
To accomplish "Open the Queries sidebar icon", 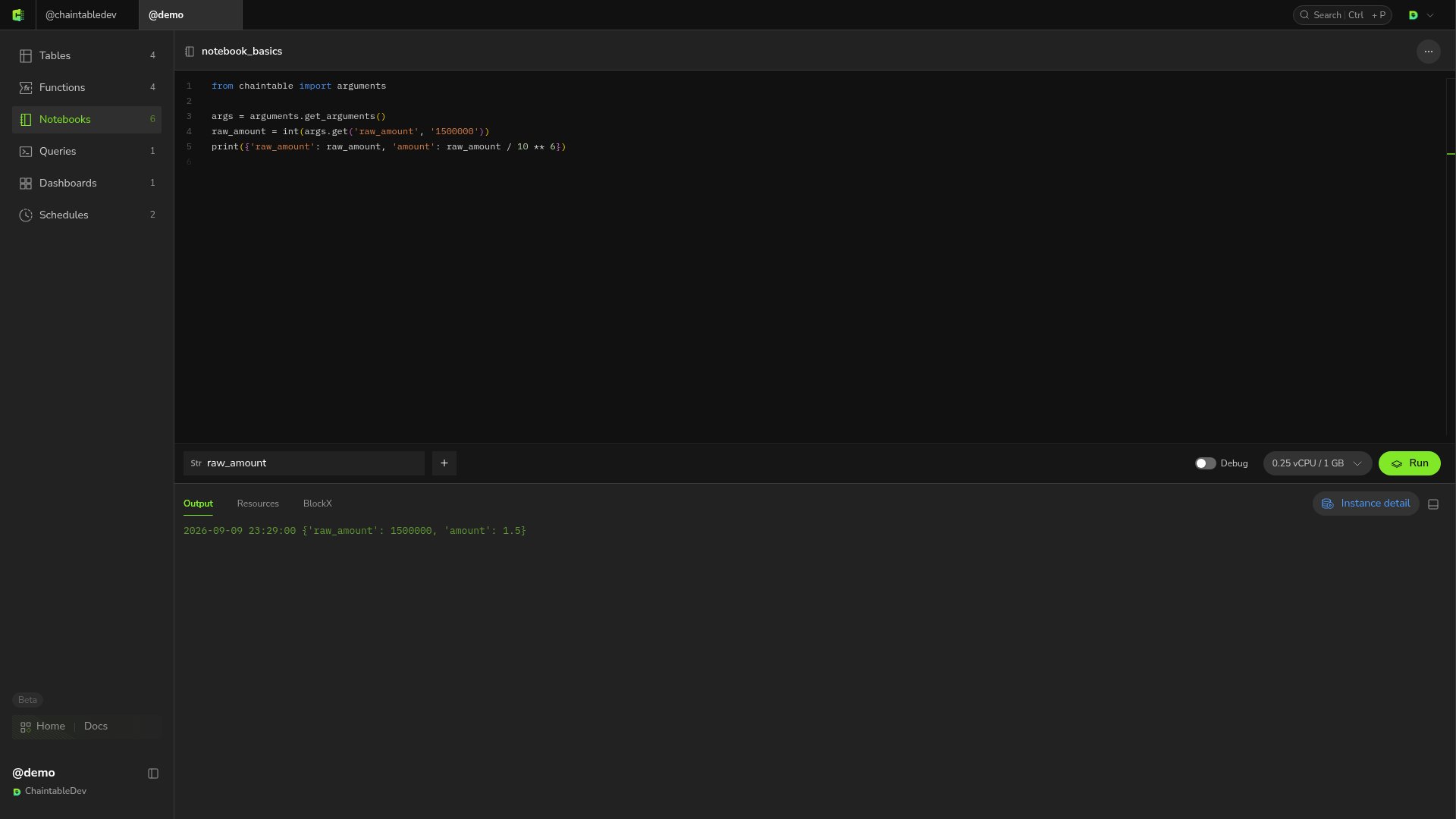I will pyautogui.click(x=26, y=152).
